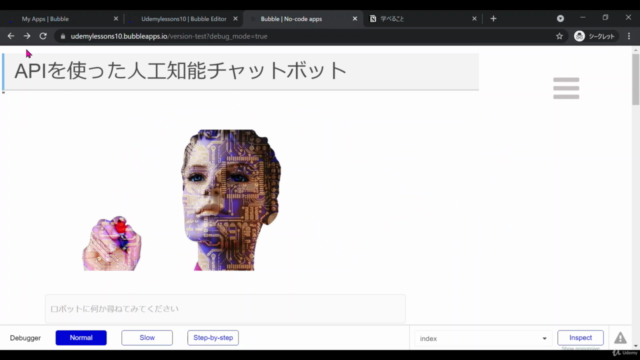This screenshot has width=640, height=360.
Task: Click the lock icon in address bar
Action: pos(63,36)
